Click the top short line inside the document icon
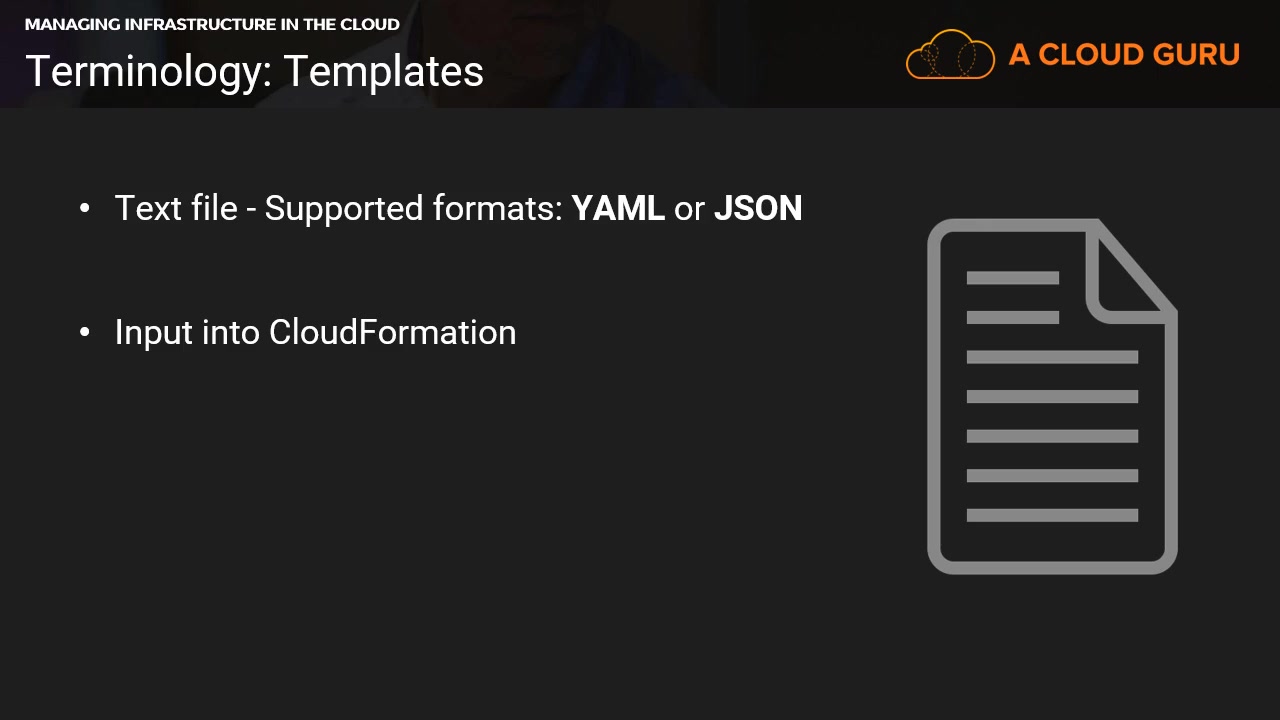This screenshot has height=720, width=1280. [1012, 278]
